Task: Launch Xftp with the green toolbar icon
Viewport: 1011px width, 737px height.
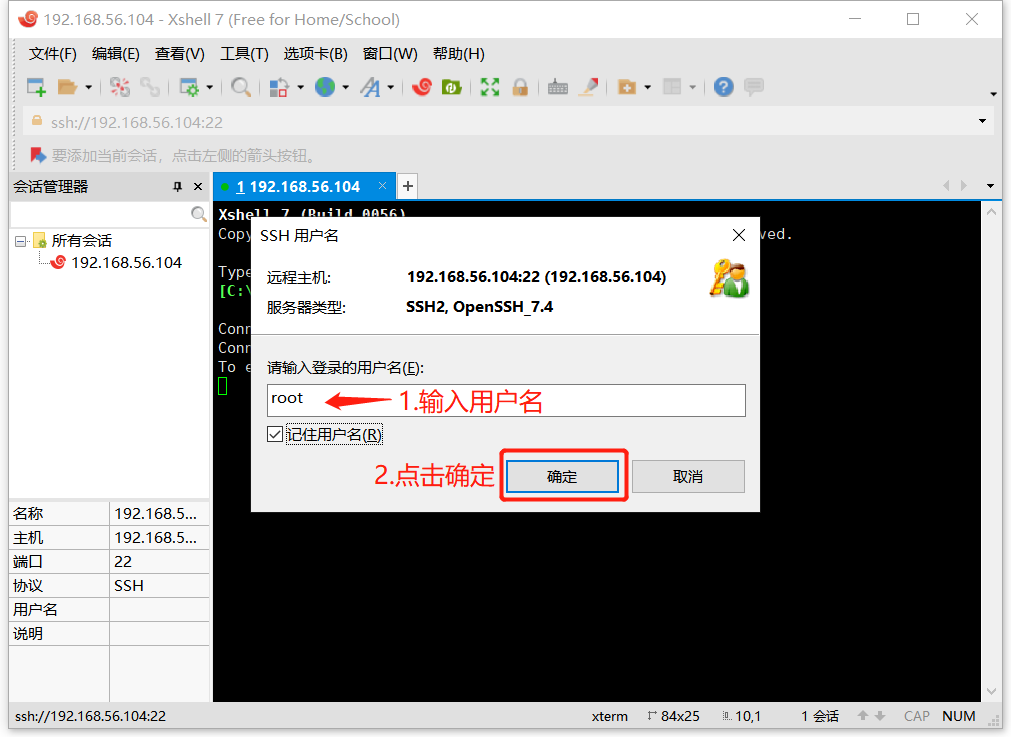Action: click(x=451, y=87)
